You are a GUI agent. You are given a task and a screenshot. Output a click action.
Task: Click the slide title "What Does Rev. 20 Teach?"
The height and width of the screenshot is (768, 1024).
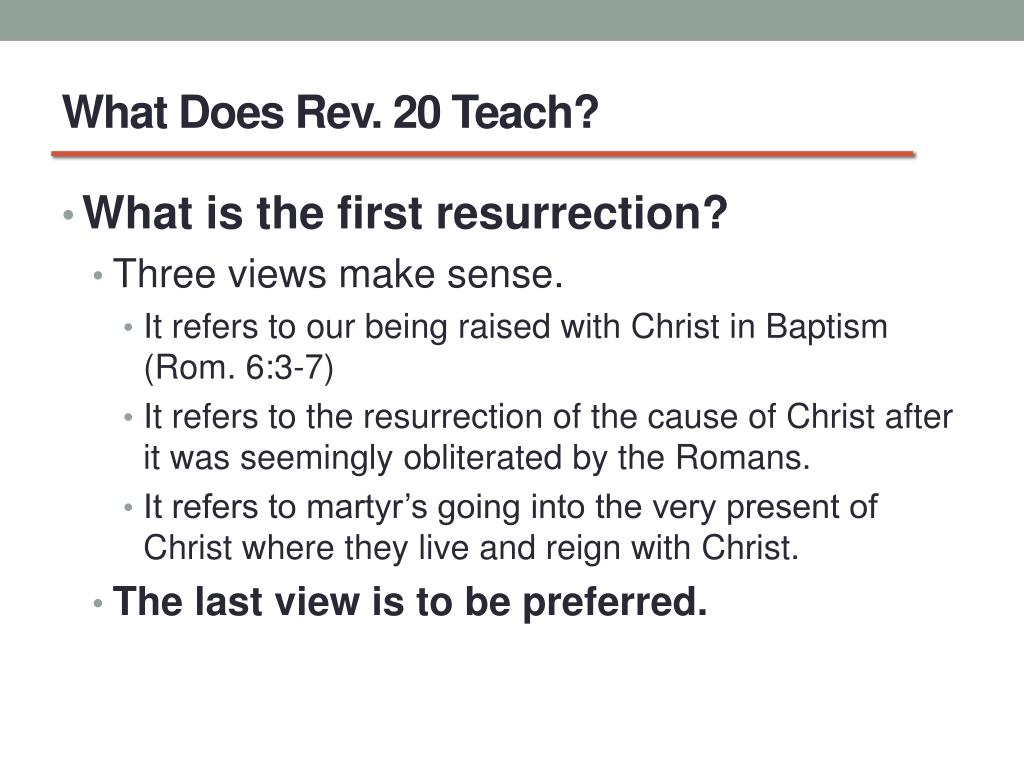tap(330, 112)
